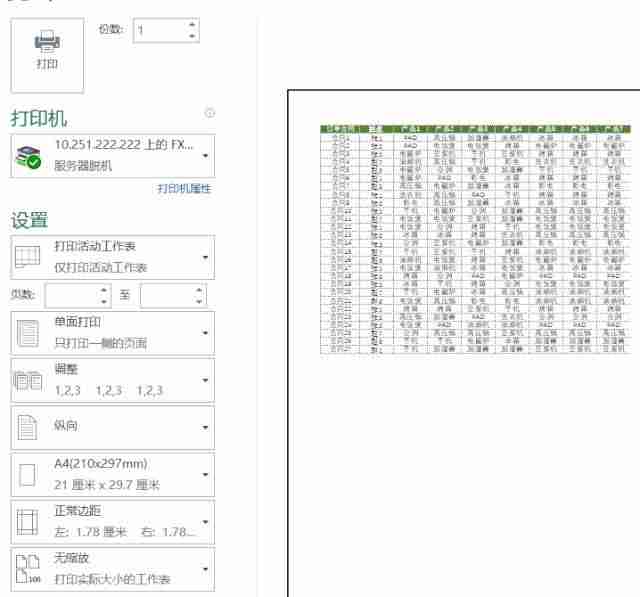Image resolution: width=640 pixels, height=597 pixels.
Task: Click the 无缩放 scaling icon
Action: [x=28, y=569]
